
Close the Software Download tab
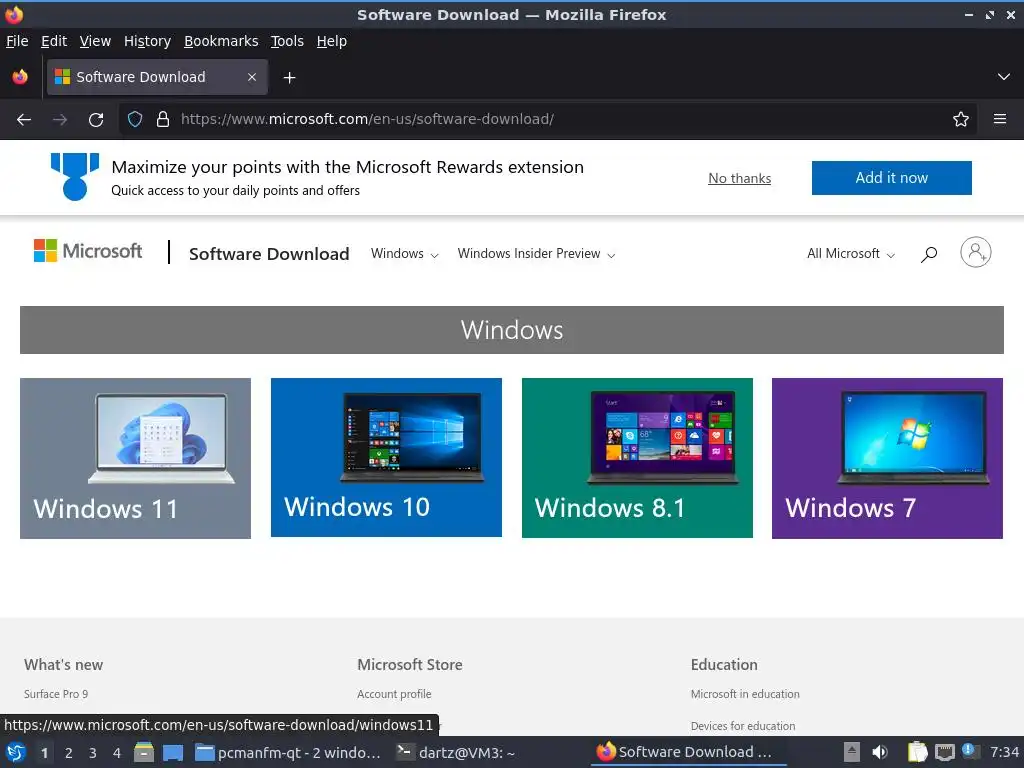point(252,77)
